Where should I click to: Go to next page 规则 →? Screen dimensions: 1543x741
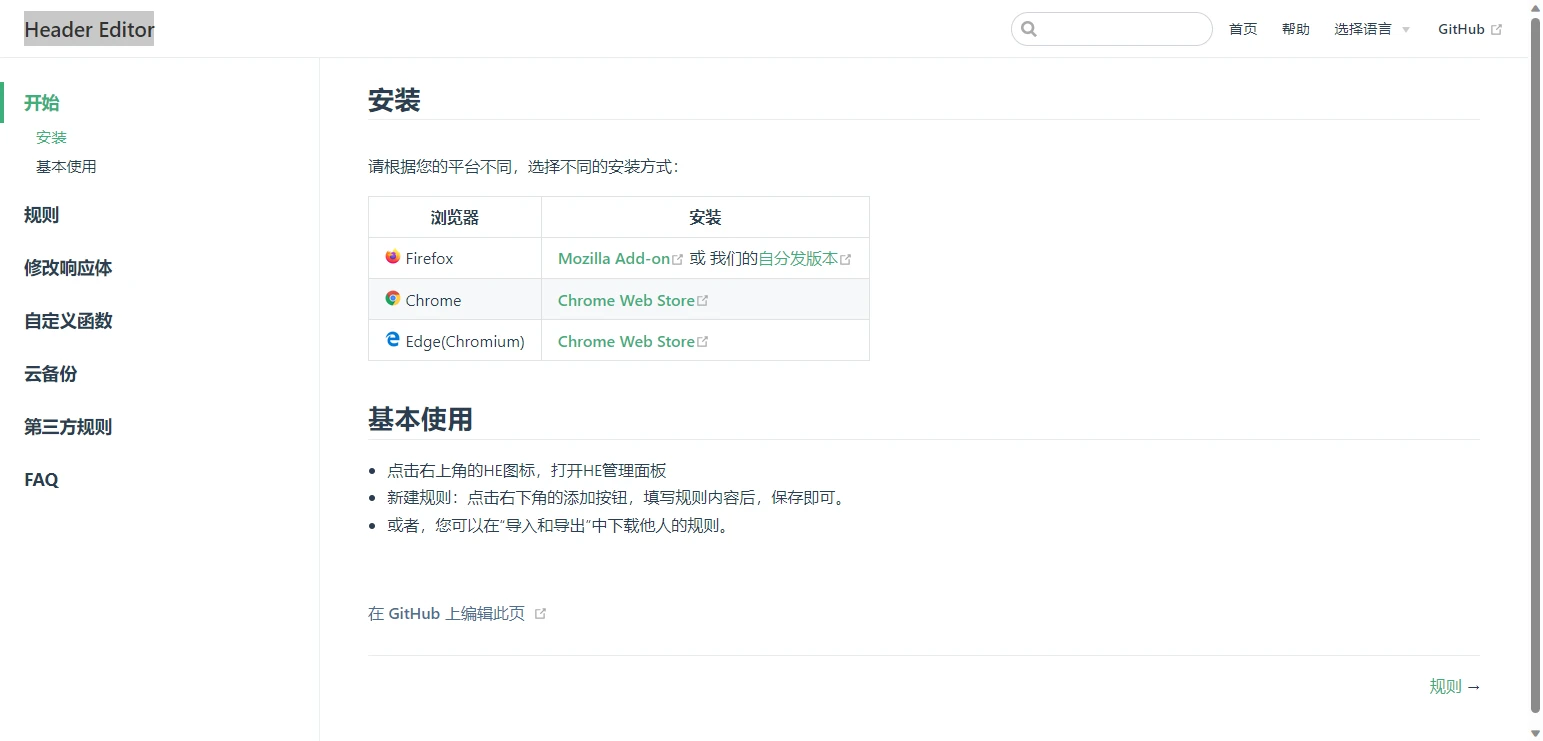(x=1455, y=686)
